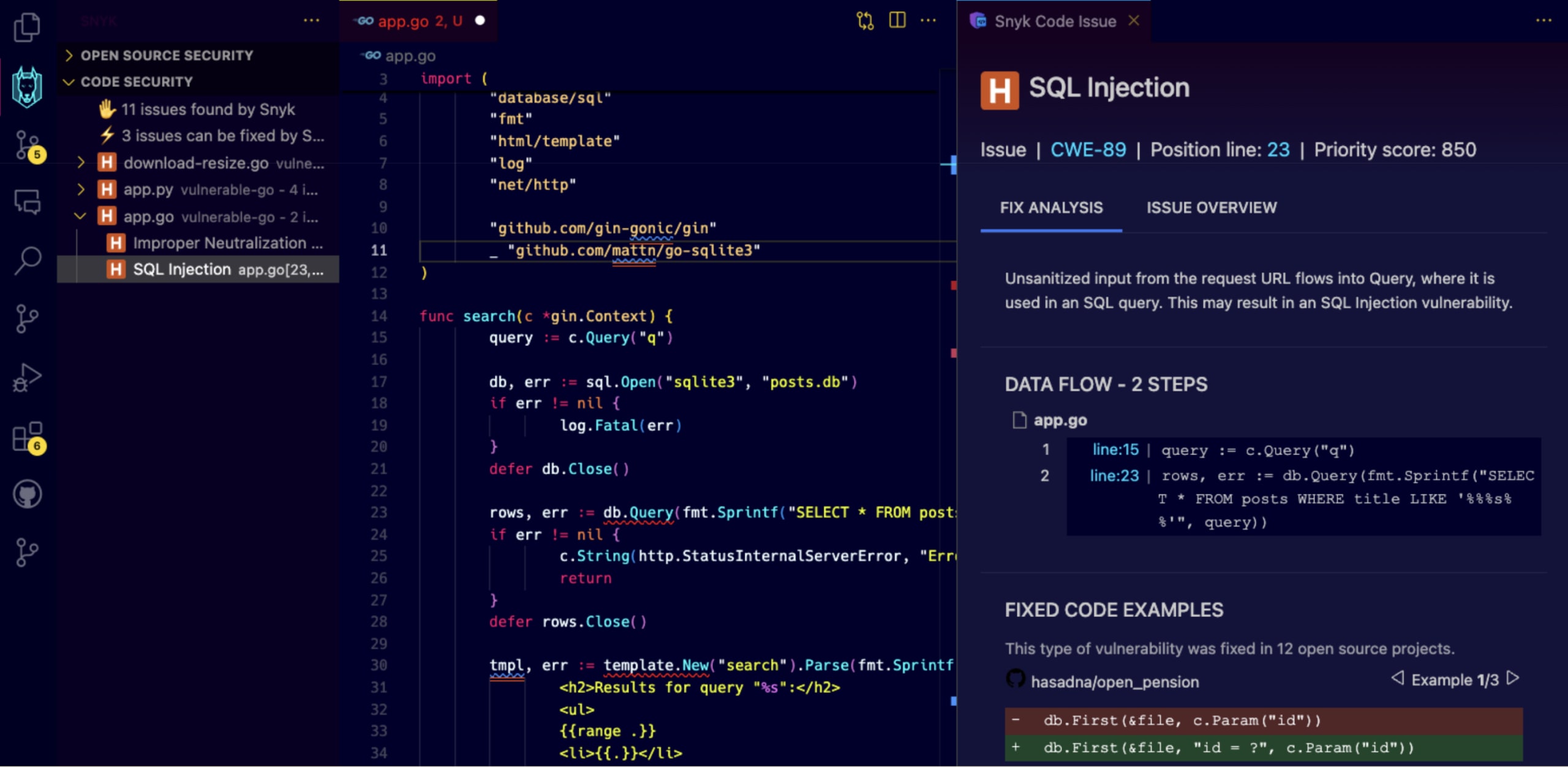Open the Explorer files icon
1568x767 pixels.
[27, 27]
